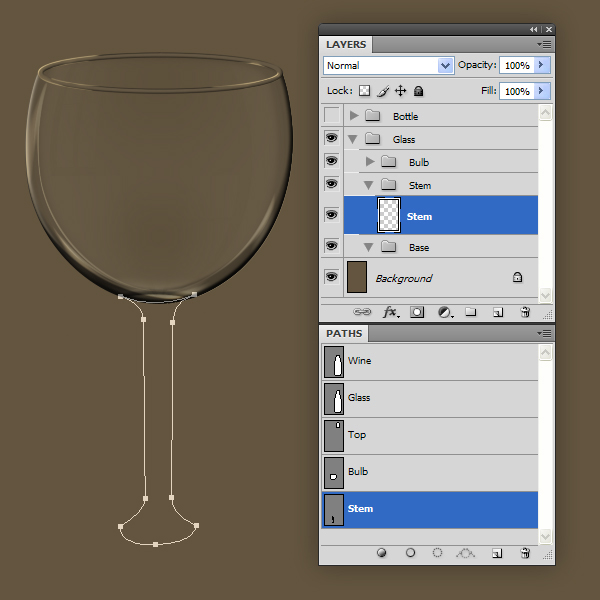Image resolution: width=600 pixels, height=600 pixels.
Task: Delete current path in Paths panel
Action: point(525,553)
